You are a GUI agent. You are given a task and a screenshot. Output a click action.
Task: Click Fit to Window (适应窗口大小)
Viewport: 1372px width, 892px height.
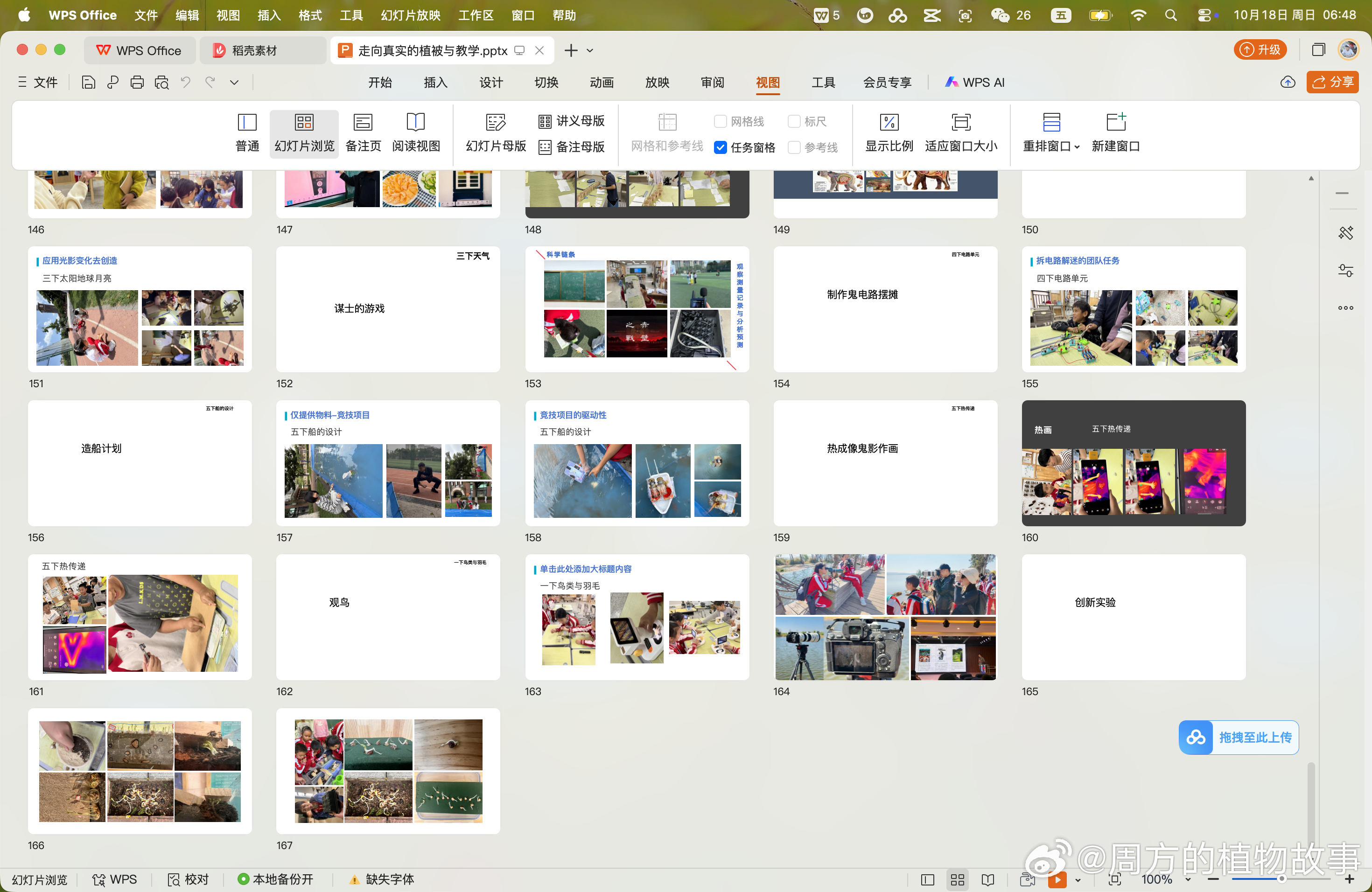tap(960, 133)
